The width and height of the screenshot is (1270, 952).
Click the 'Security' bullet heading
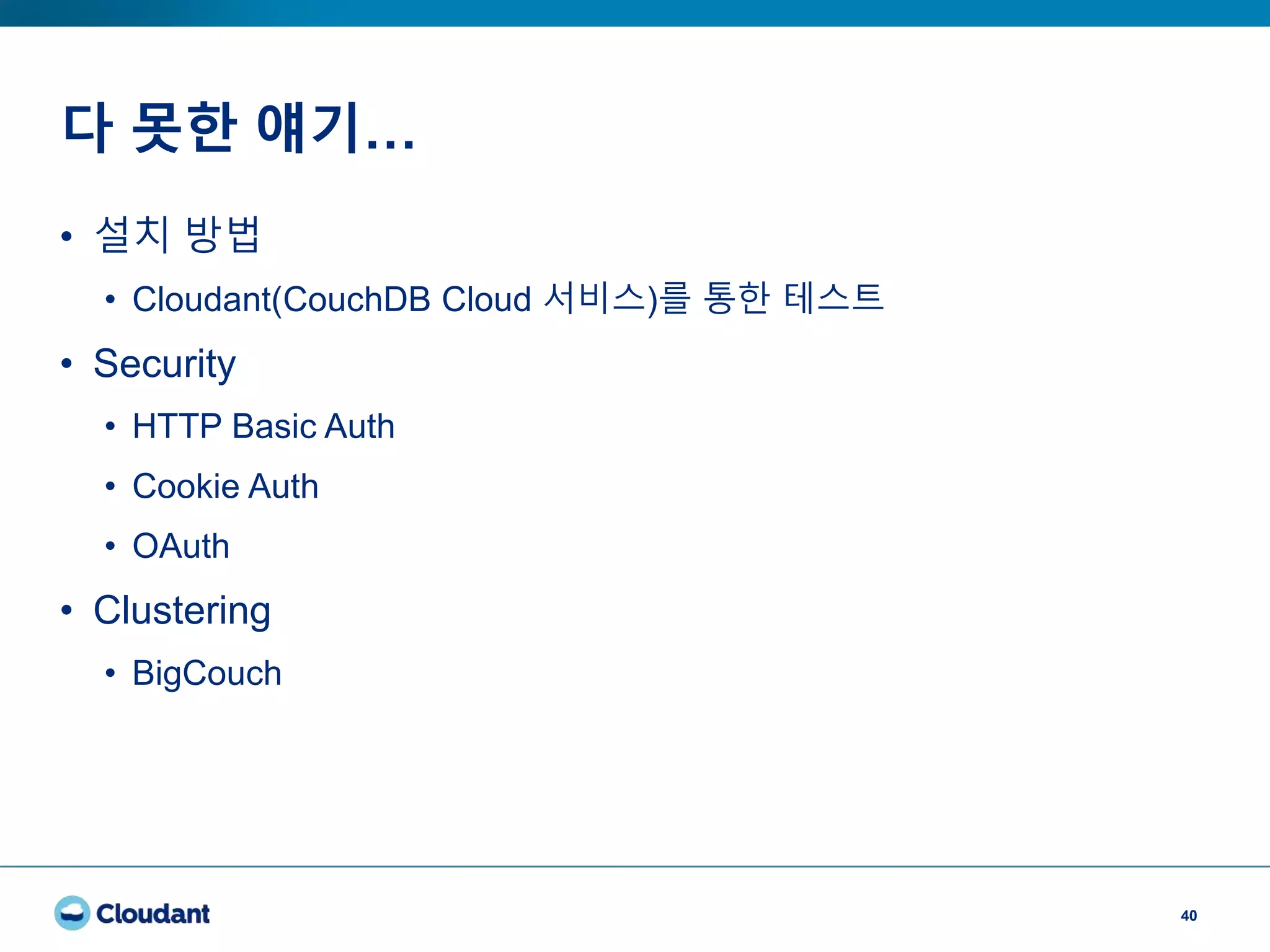point(164,363)
